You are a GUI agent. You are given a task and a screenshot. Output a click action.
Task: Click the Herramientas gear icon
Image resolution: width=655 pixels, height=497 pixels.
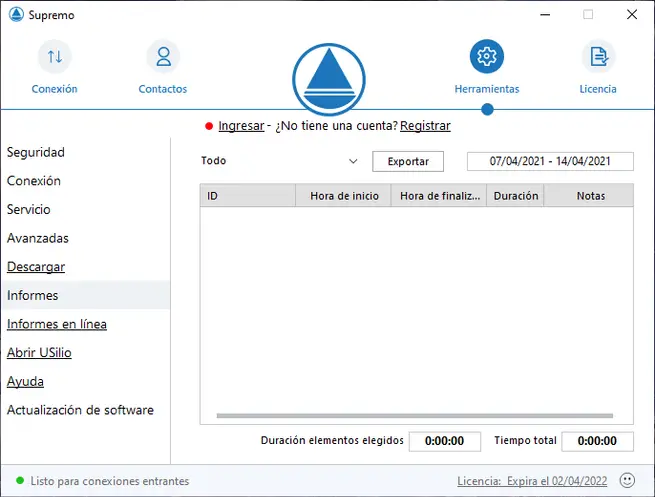point(487,57)
